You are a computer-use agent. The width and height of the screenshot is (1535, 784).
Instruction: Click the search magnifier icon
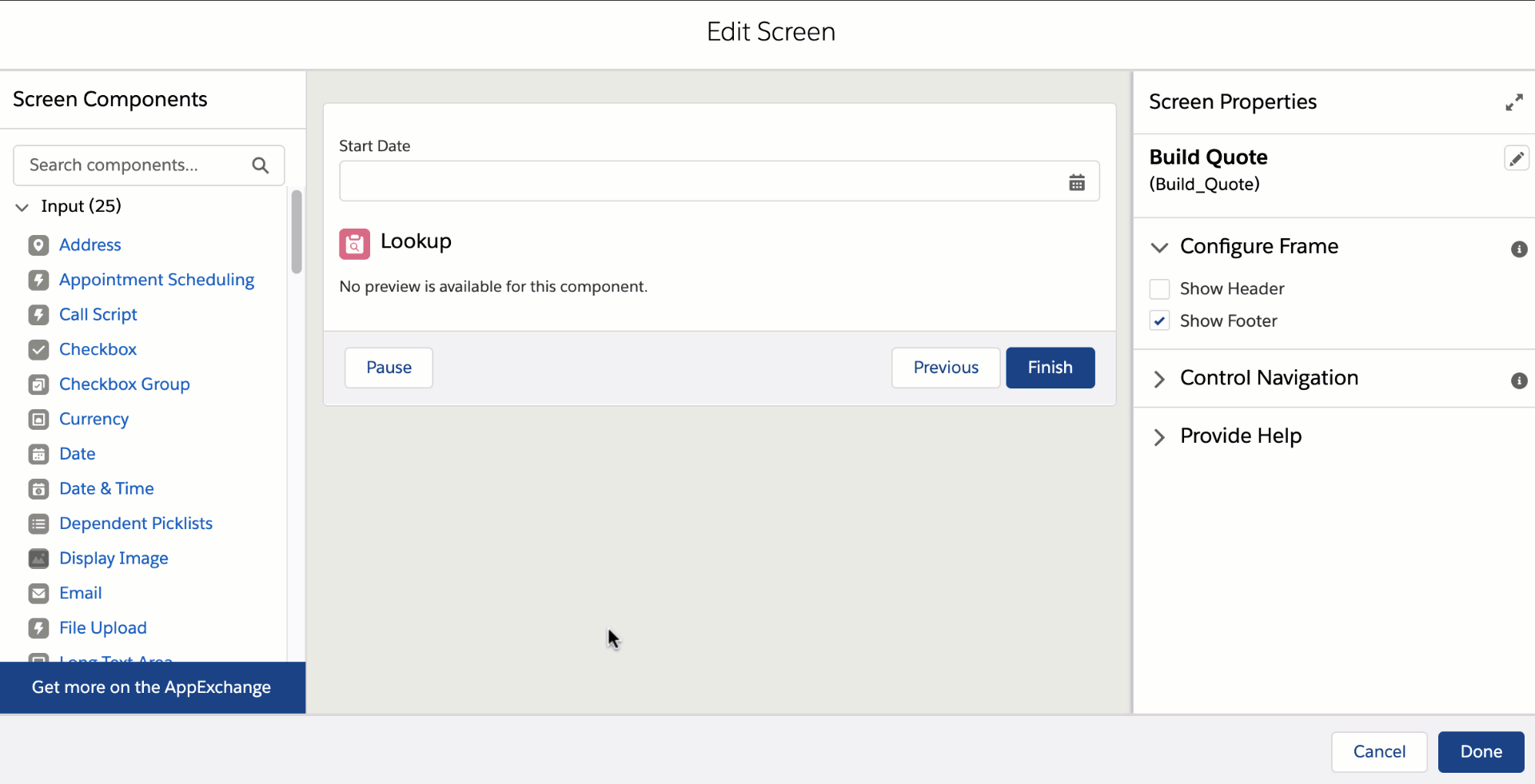[260, 165]
